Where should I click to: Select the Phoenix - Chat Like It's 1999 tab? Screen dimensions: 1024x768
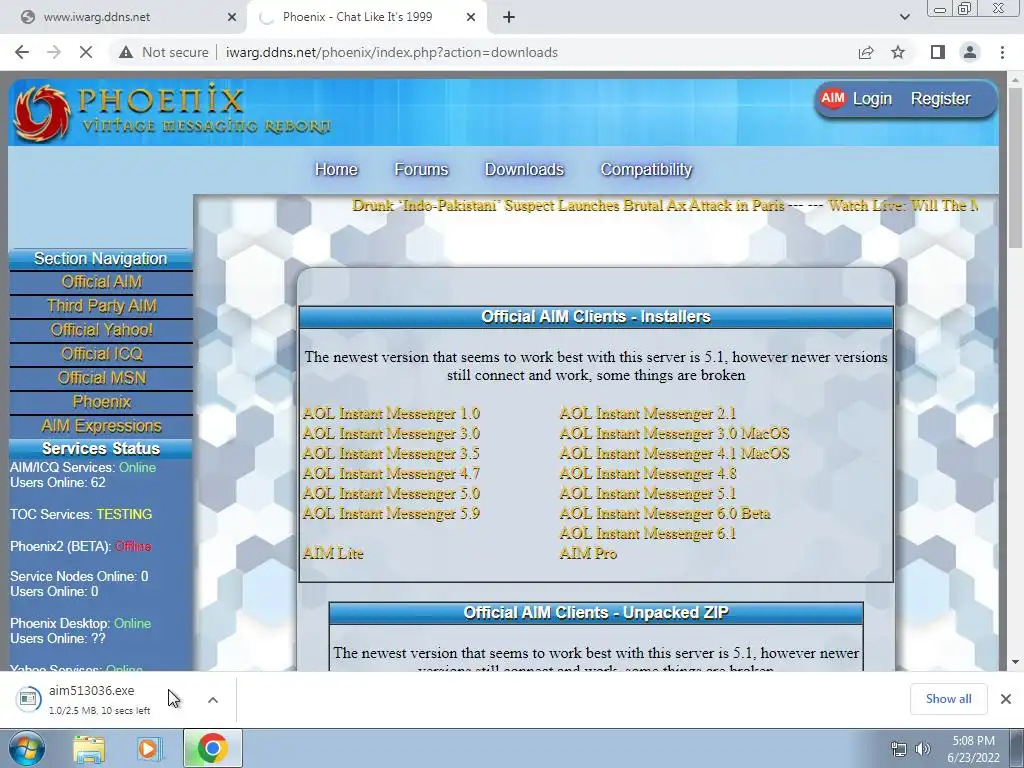[367, 18]
